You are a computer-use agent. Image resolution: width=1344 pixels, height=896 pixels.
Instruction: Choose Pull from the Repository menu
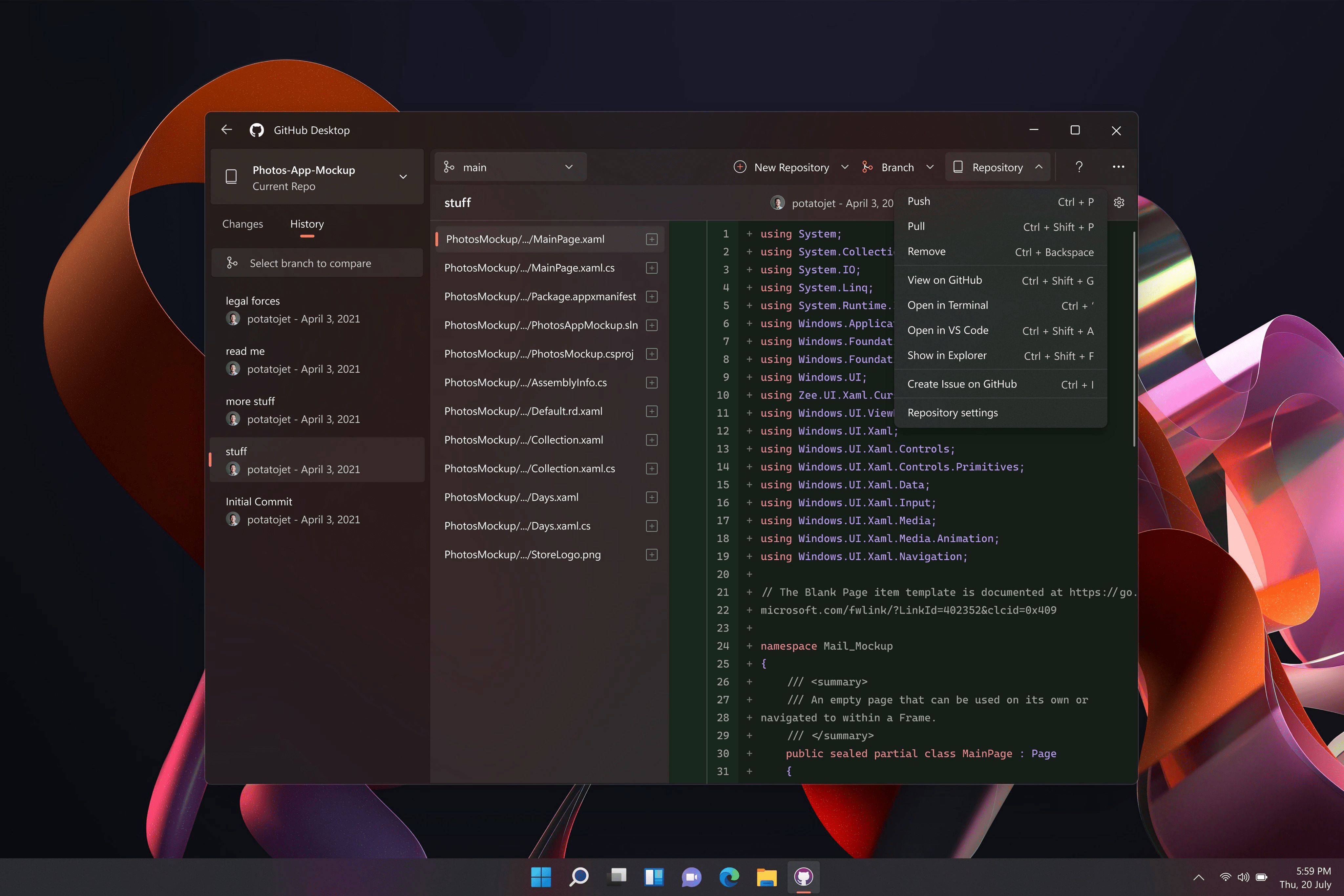pyautogui.click(x=916, y=226)
